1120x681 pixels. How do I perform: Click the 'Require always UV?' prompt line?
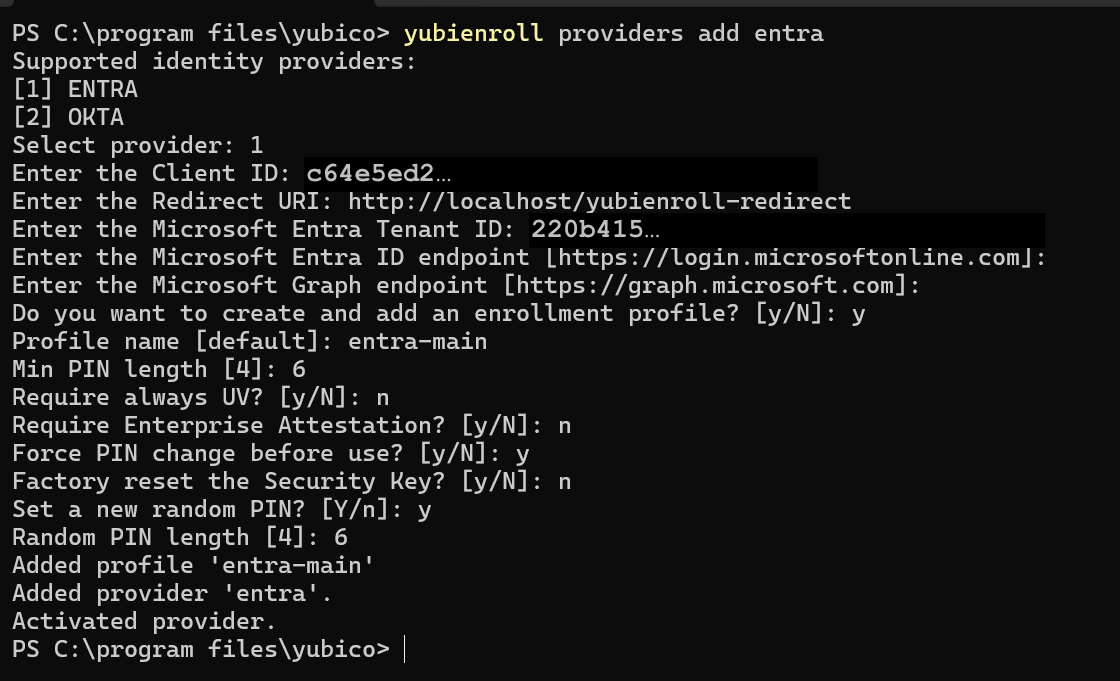(x=201, y=397)
